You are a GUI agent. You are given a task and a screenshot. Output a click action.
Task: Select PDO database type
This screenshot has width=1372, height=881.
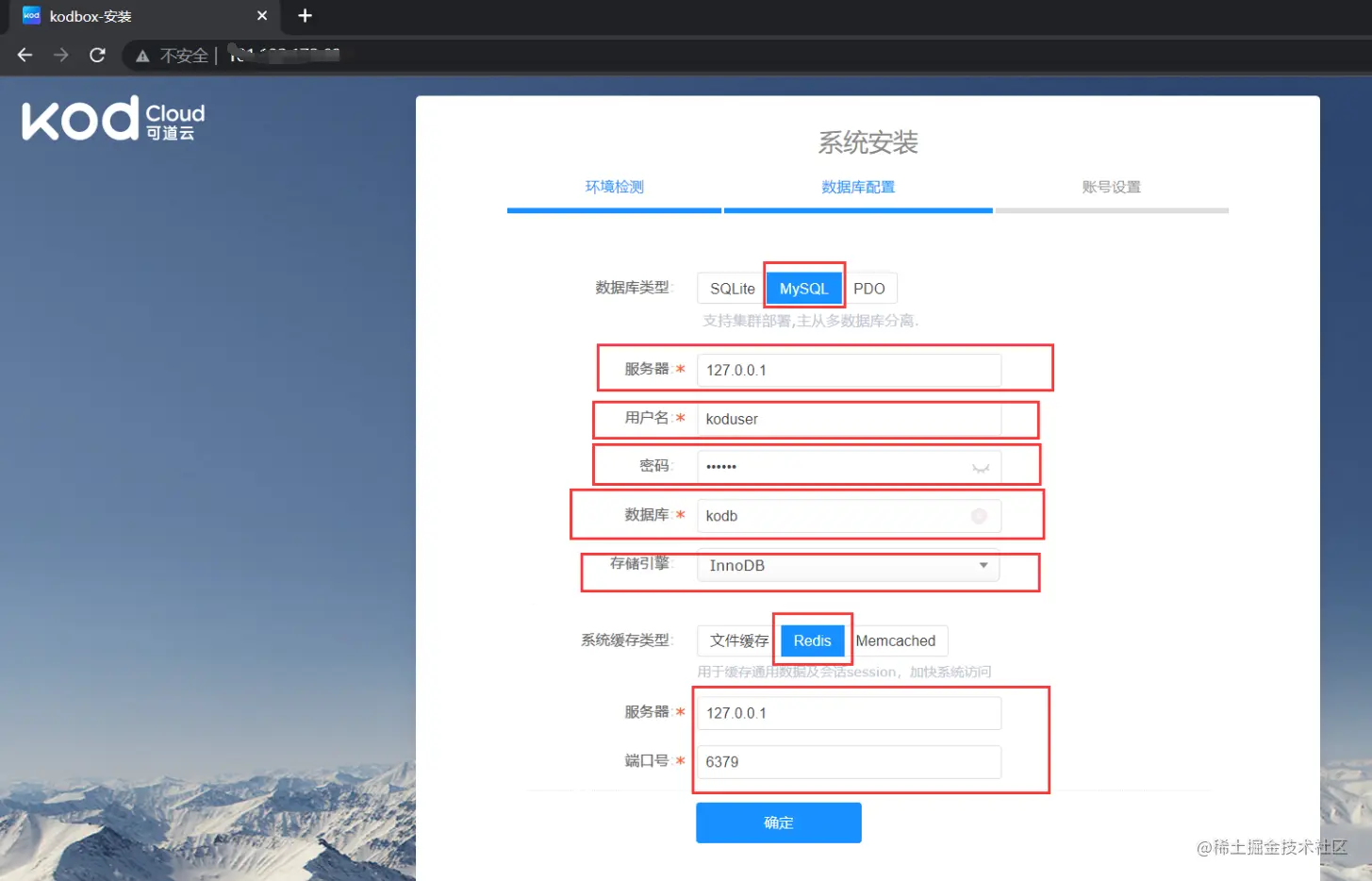[868, 289]
